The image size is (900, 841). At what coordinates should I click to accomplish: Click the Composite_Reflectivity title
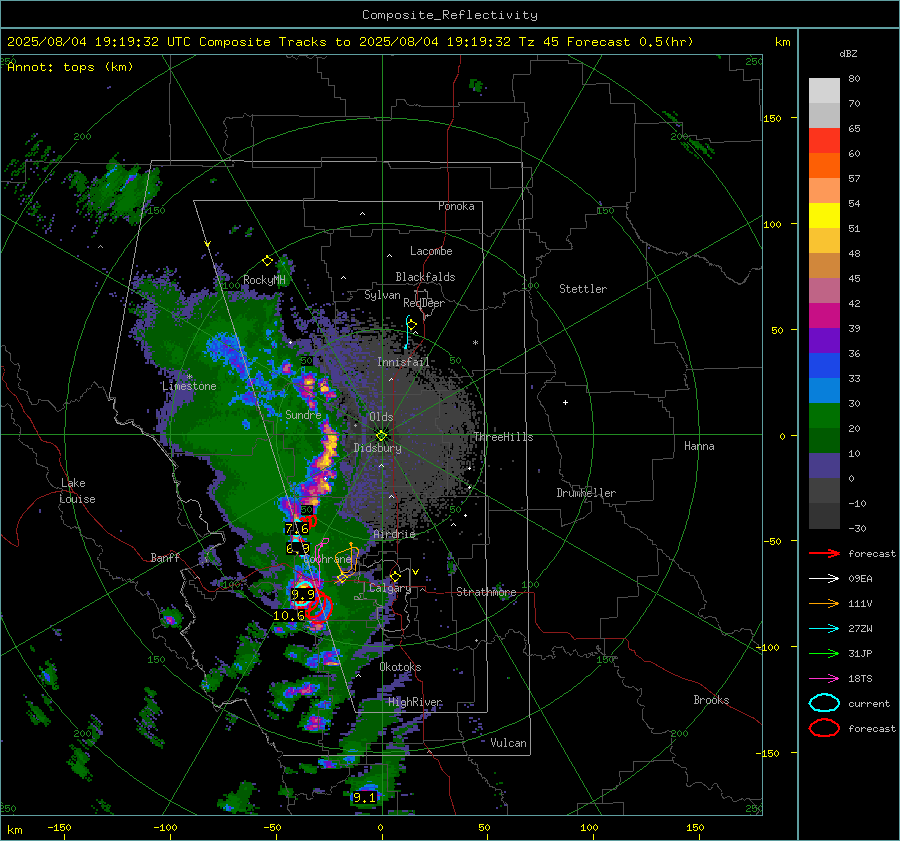[x=449, y=15]
